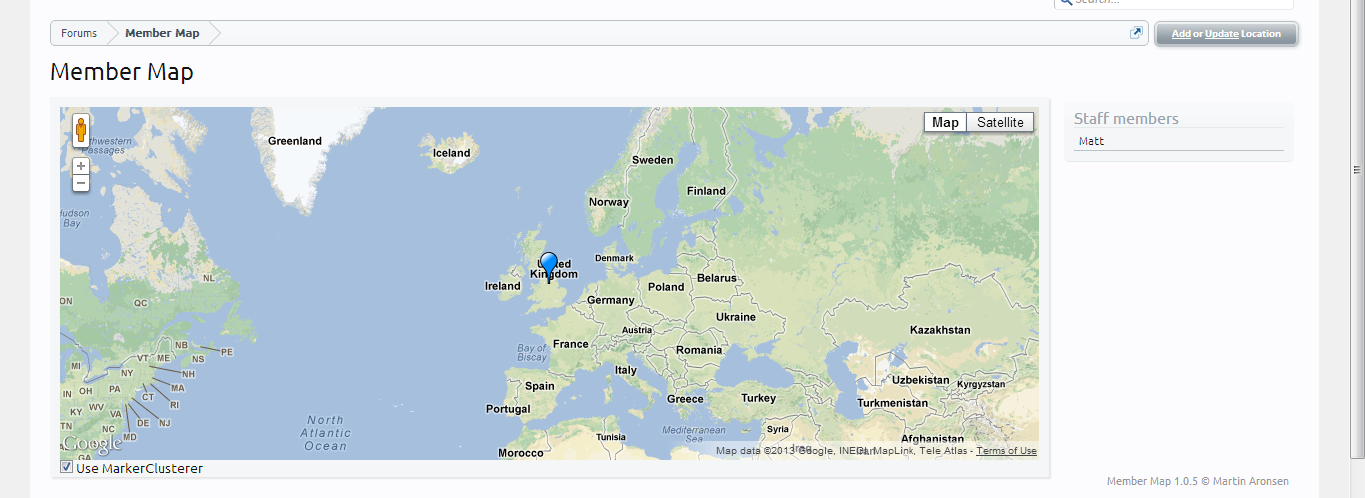This screenshot has width=1365, height=498.
Task: Click the Kazakhstan label on the map
Action: [940, 330]
